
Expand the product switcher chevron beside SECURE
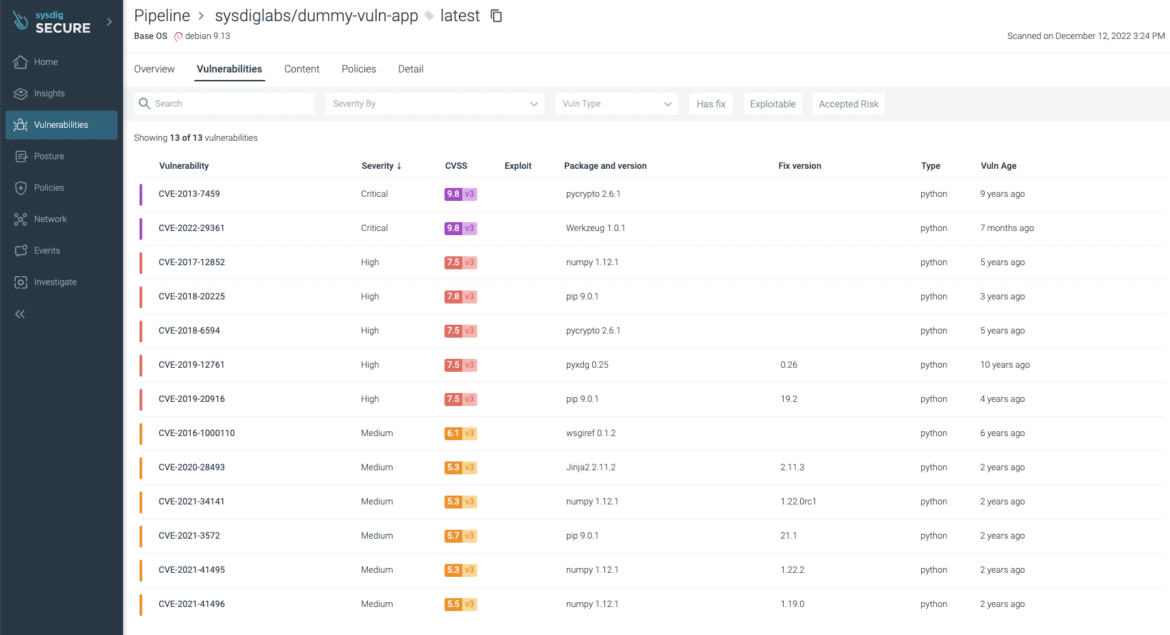(x=109, y=22)
